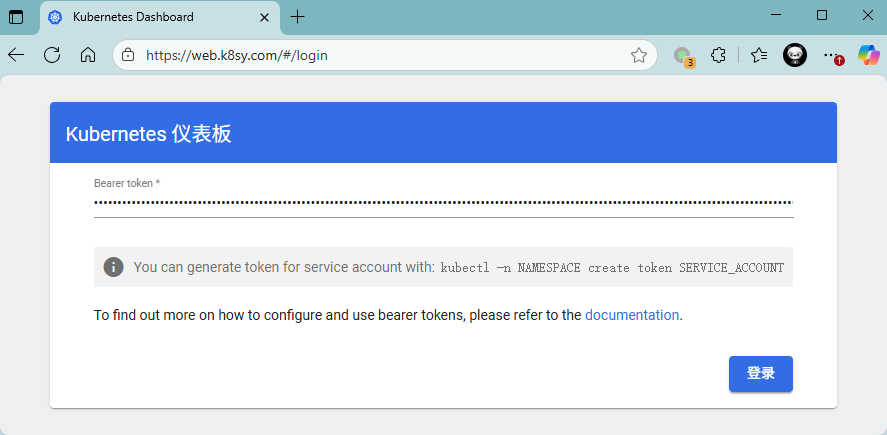The width and height of the screenshot is (887, 435).
Task: Open the tab actions menu icon
Action: [x=16, y=16]
